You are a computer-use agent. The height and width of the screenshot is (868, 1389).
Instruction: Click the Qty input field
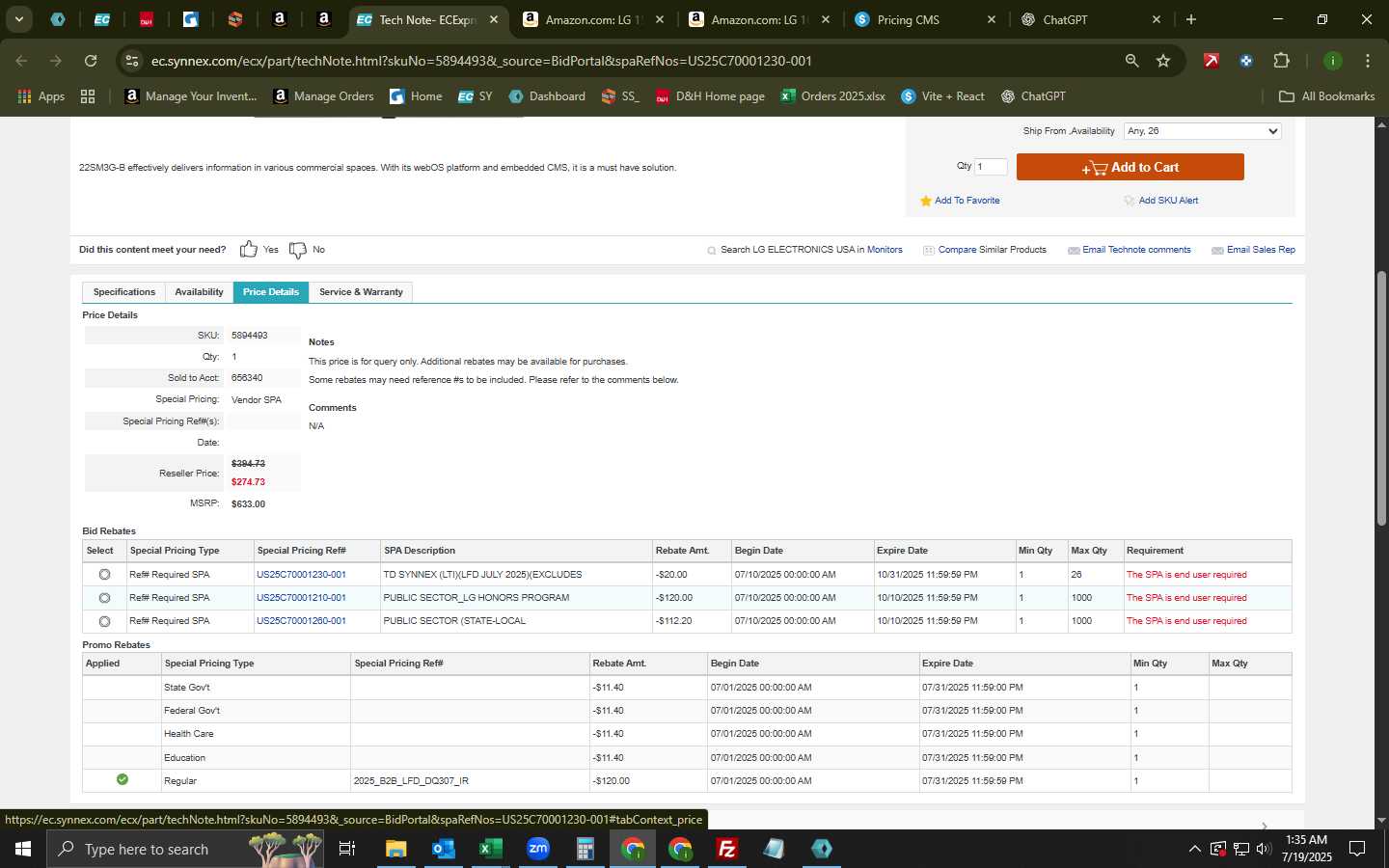[991, 167]
